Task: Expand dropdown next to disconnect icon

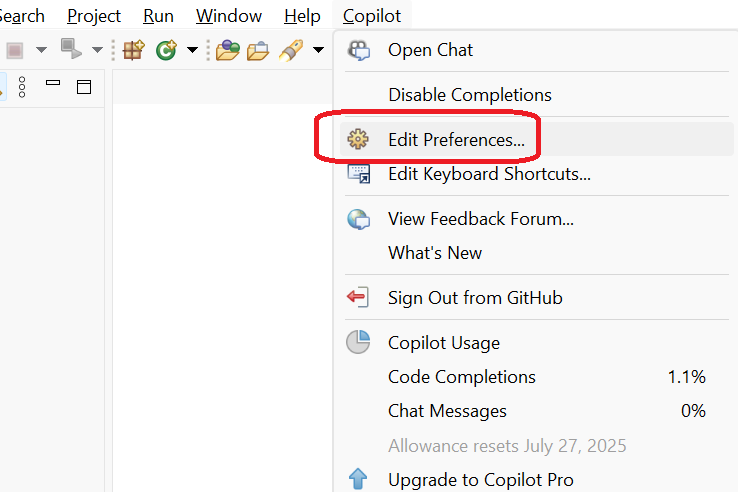Action: (x=97, y=50)
